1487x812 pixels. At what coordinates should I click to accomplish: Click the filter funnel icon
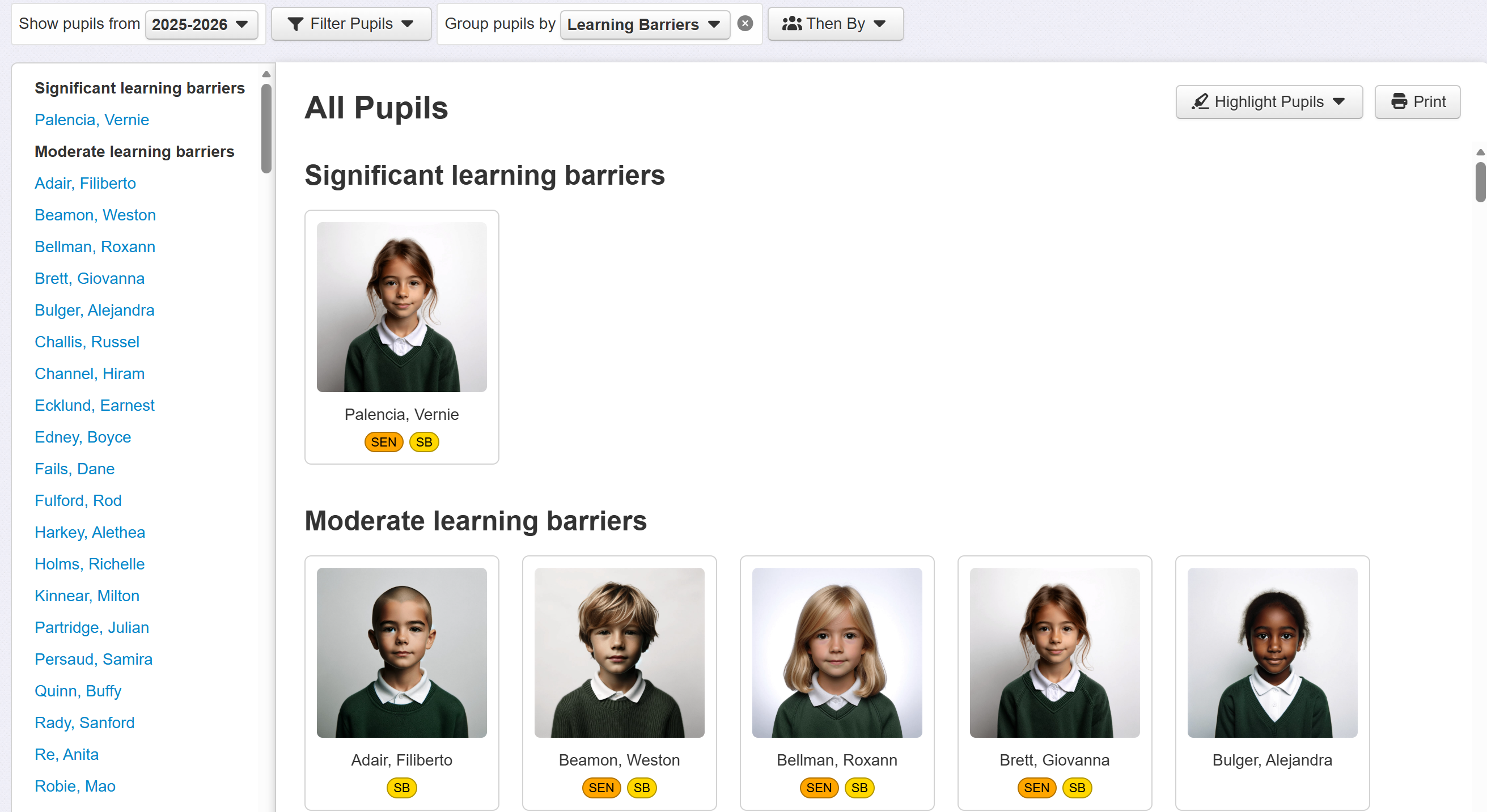pos(295,24)
